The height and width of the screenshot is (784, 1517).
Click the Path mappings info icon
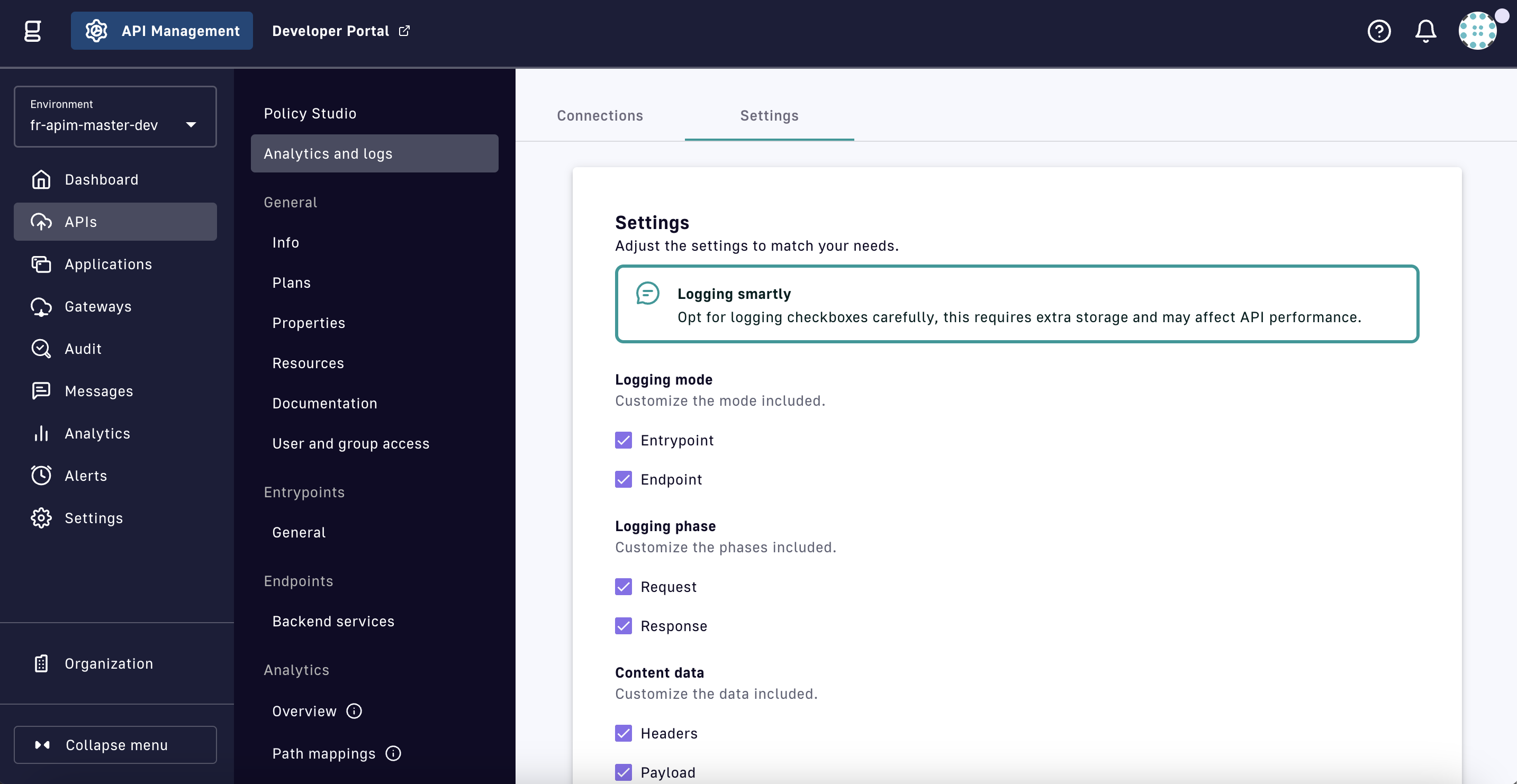point(393,753)
